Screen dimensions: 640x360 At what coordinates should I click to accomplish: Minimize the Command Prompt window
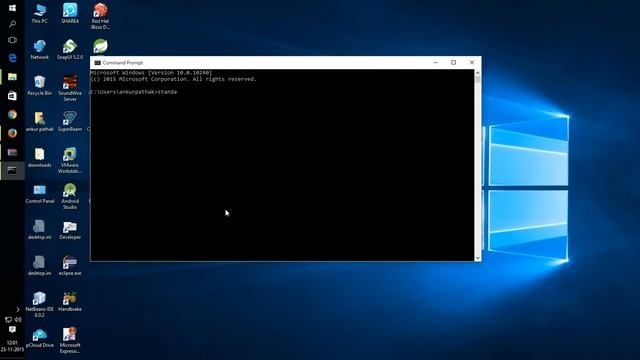click(x=436, y=62)
